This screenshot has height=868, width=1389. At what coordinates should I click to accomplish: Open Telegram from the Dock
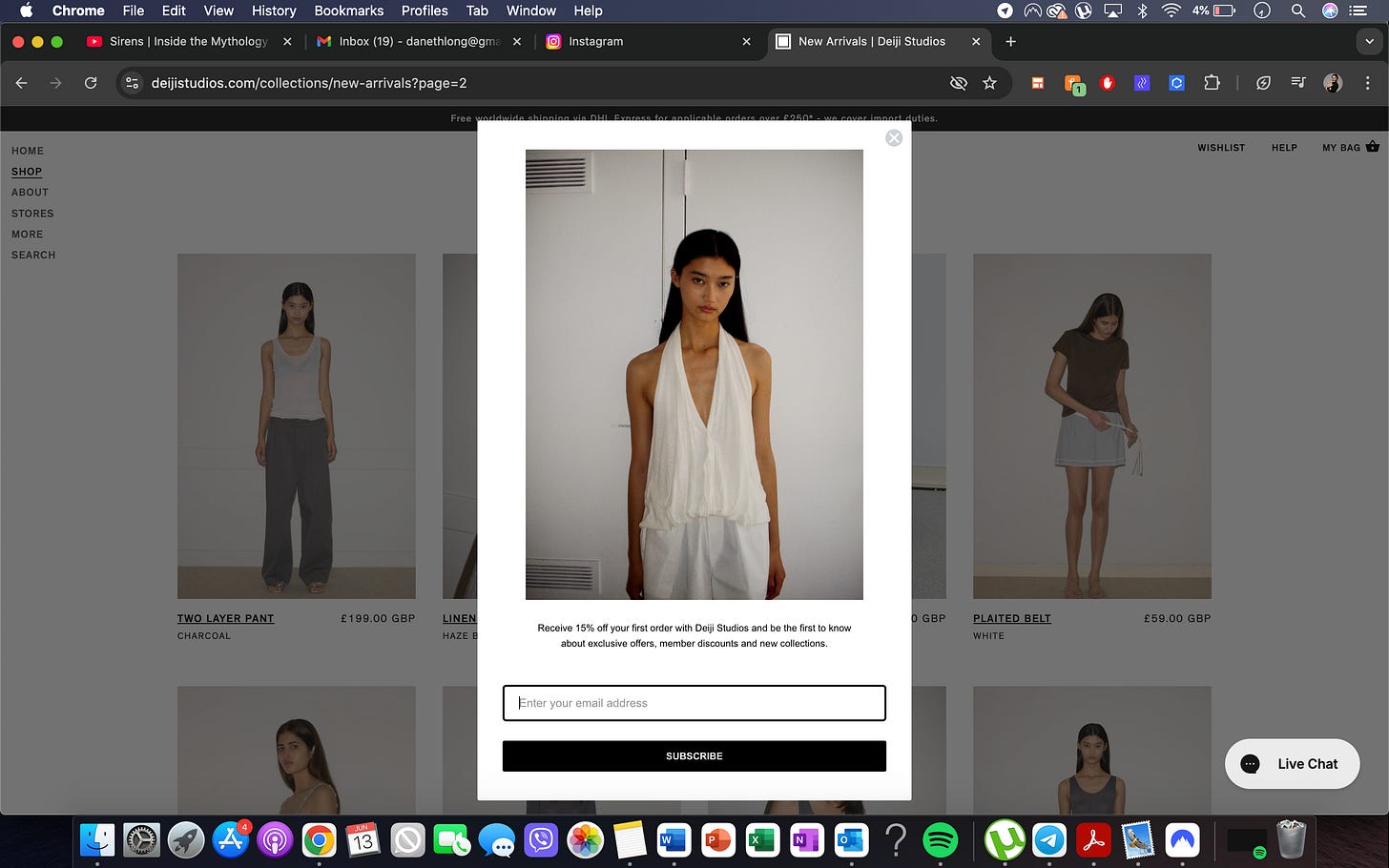[1049, 840]
